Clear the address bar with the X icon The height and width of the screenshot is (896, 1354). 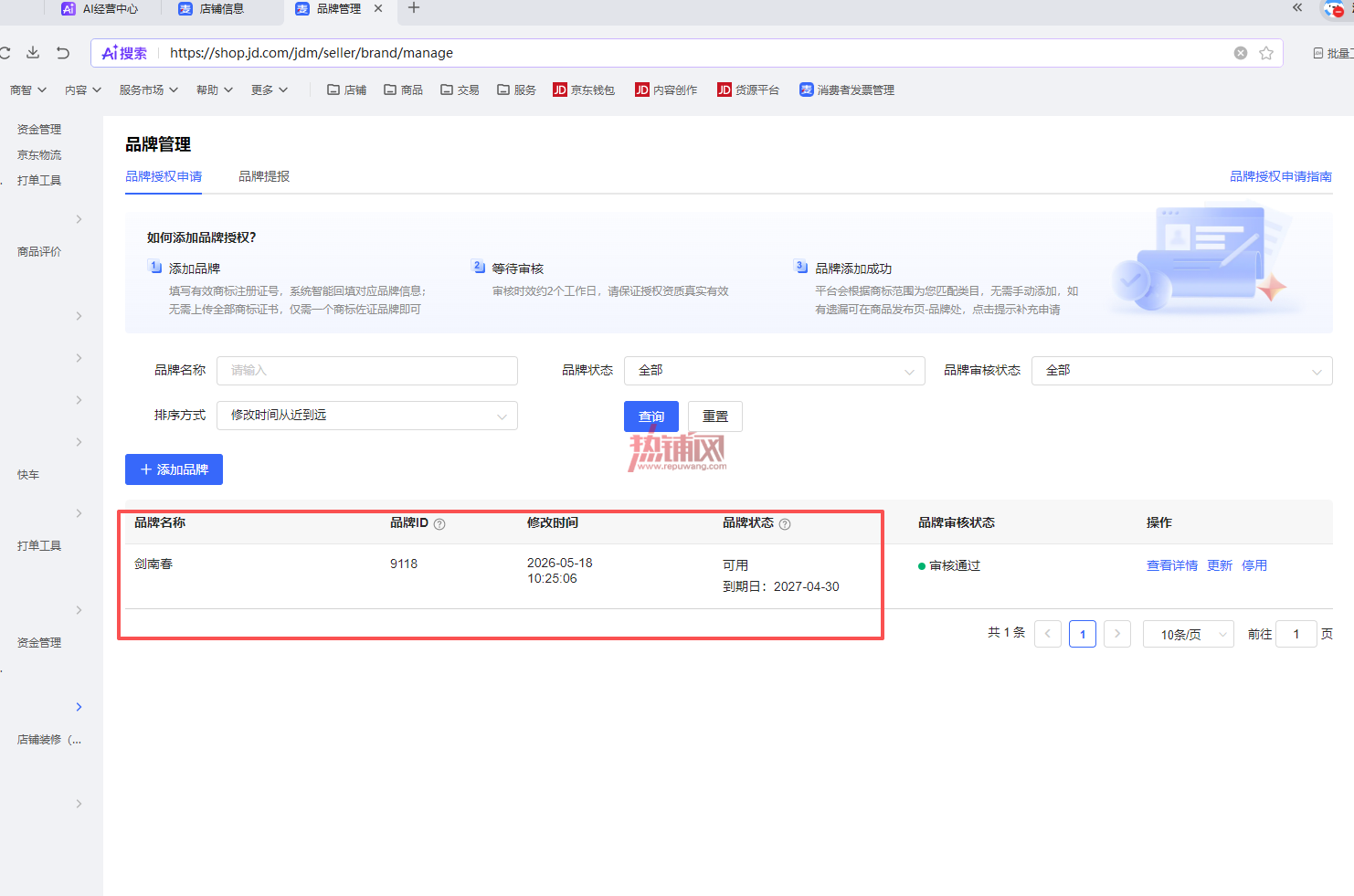click(1241, 53)
